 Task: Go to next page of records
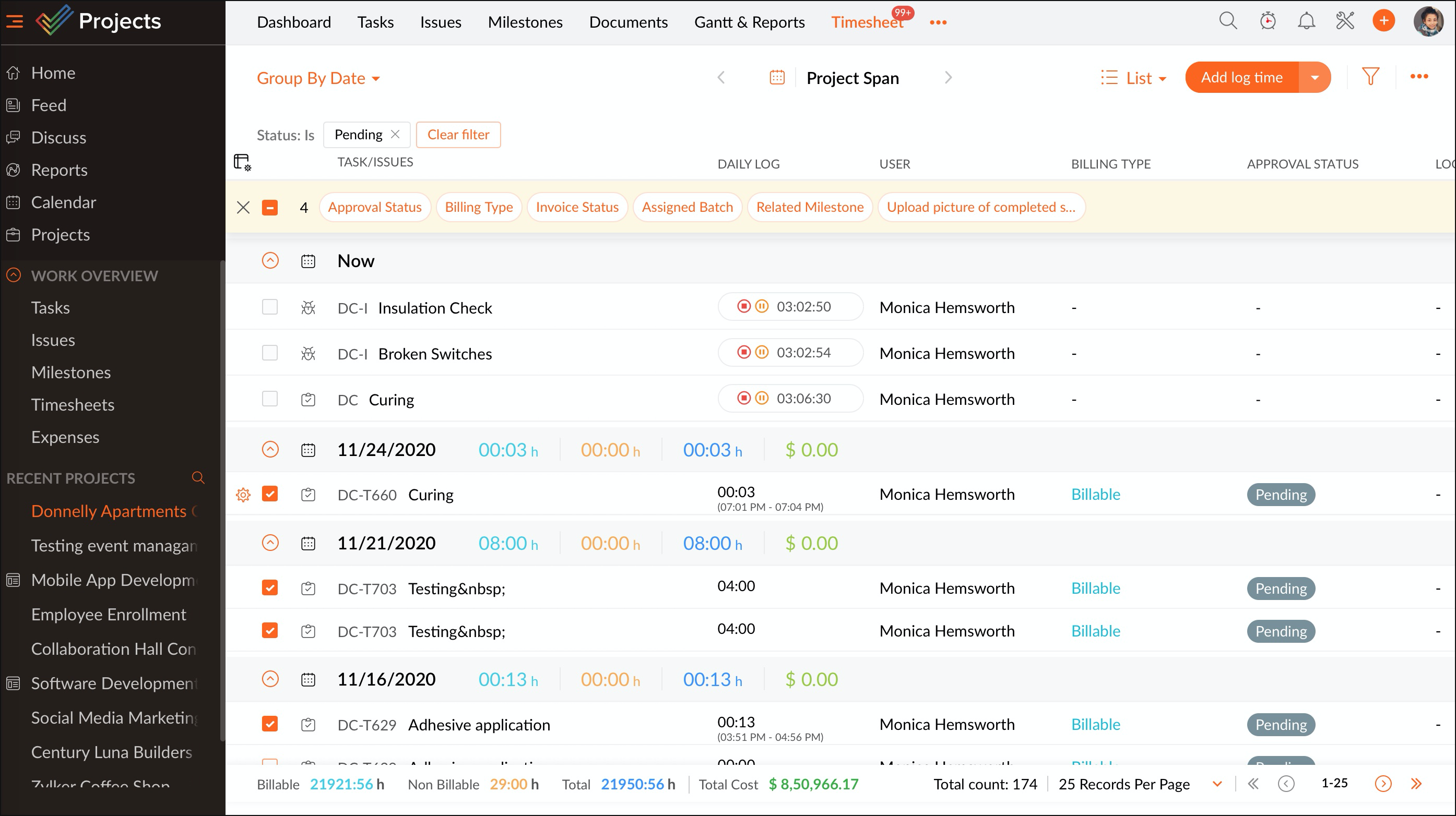(1382, 784)
